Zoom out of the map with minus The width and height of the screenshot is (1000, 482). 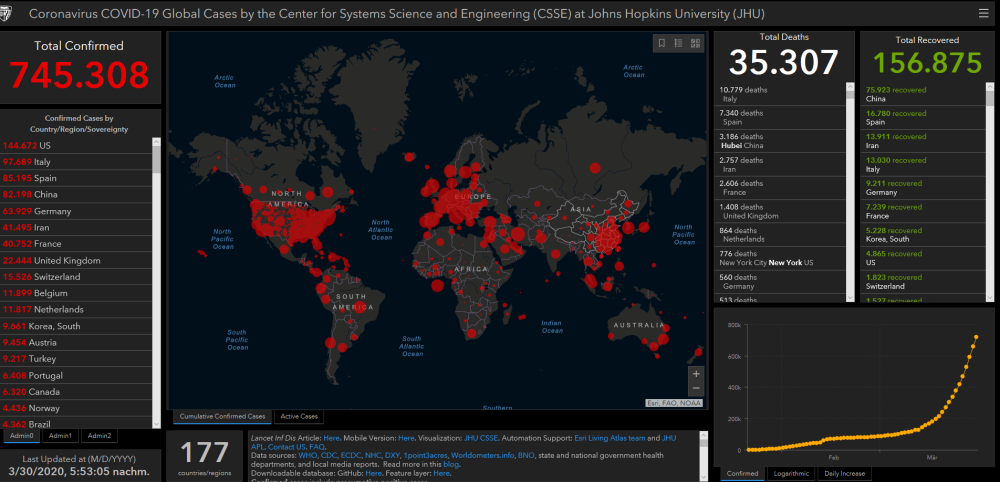click(x=696, y=388)
